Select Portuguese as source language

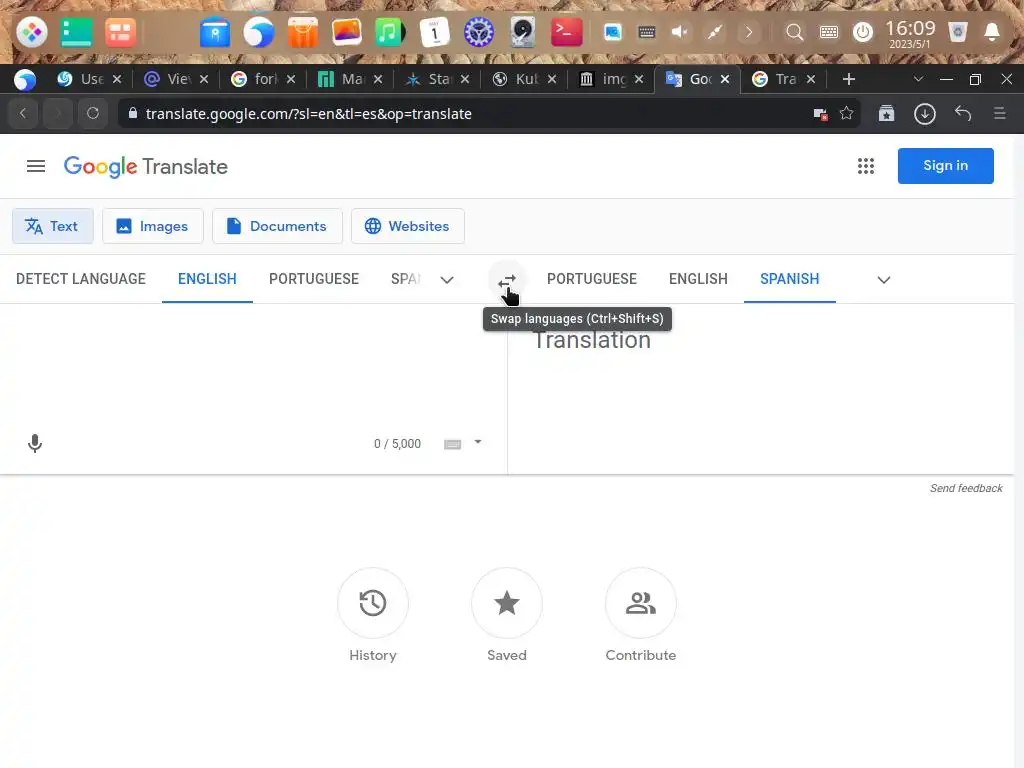pyautogui.click(x=314, y=279)
